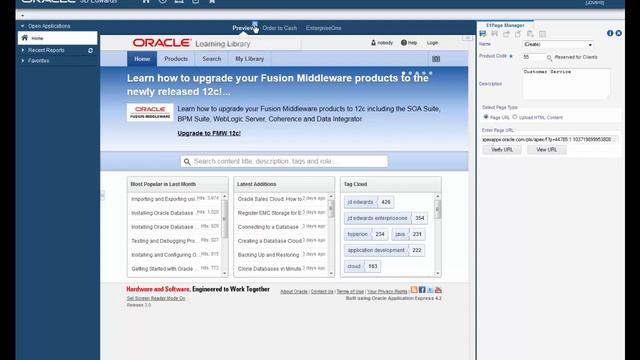Open Importing and Exporting popular item
This screenshot has height=360, width=640.
coord(163,199)
